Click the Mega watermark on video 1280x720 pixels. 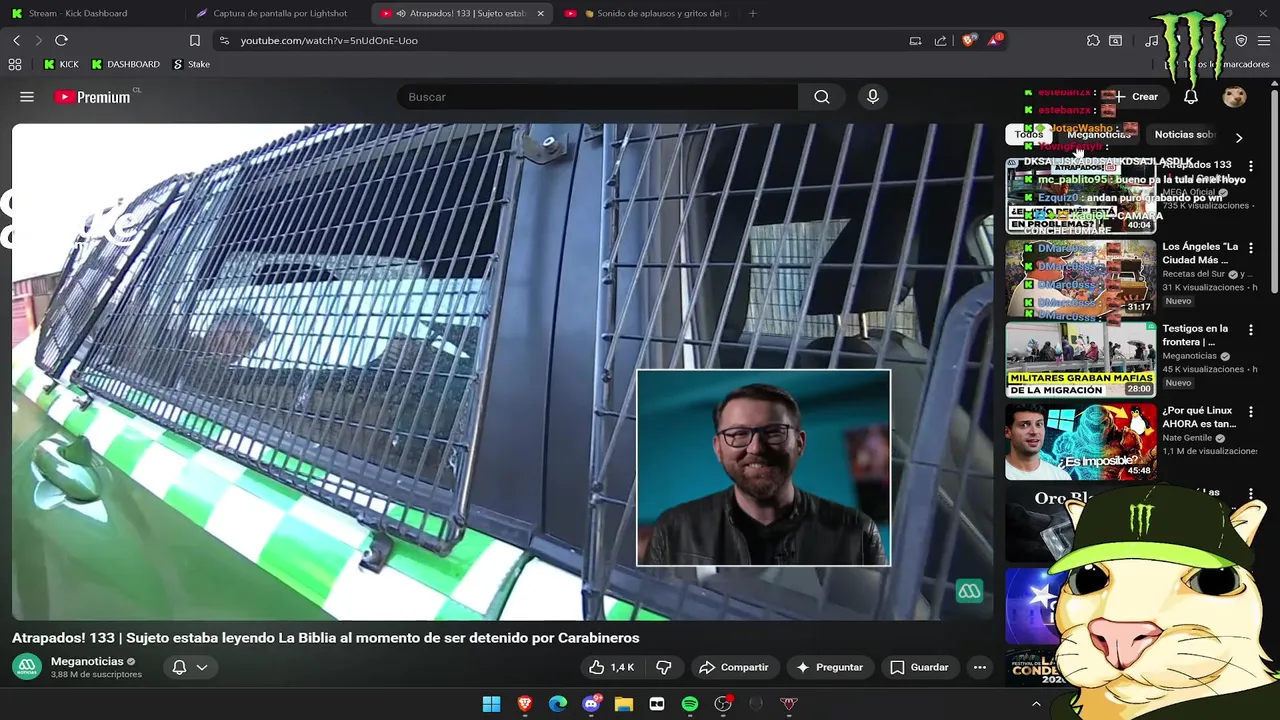click(x=969, y=591)
